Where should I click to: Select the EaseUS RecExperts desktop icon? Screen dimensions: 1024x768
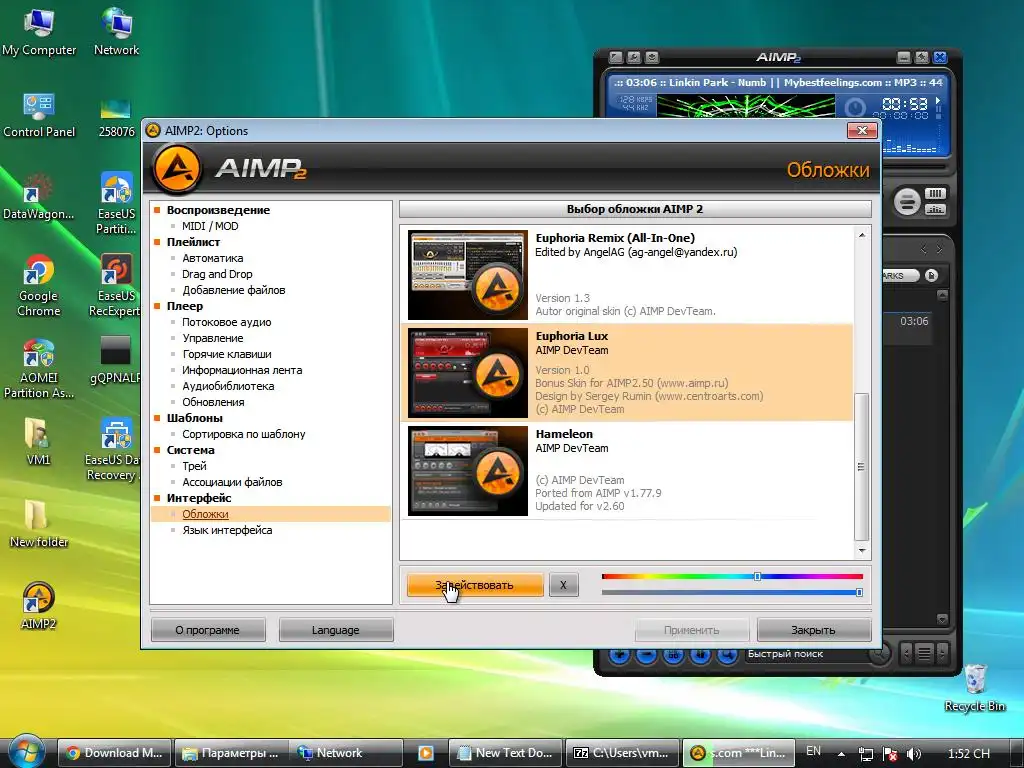pos(115,286)
